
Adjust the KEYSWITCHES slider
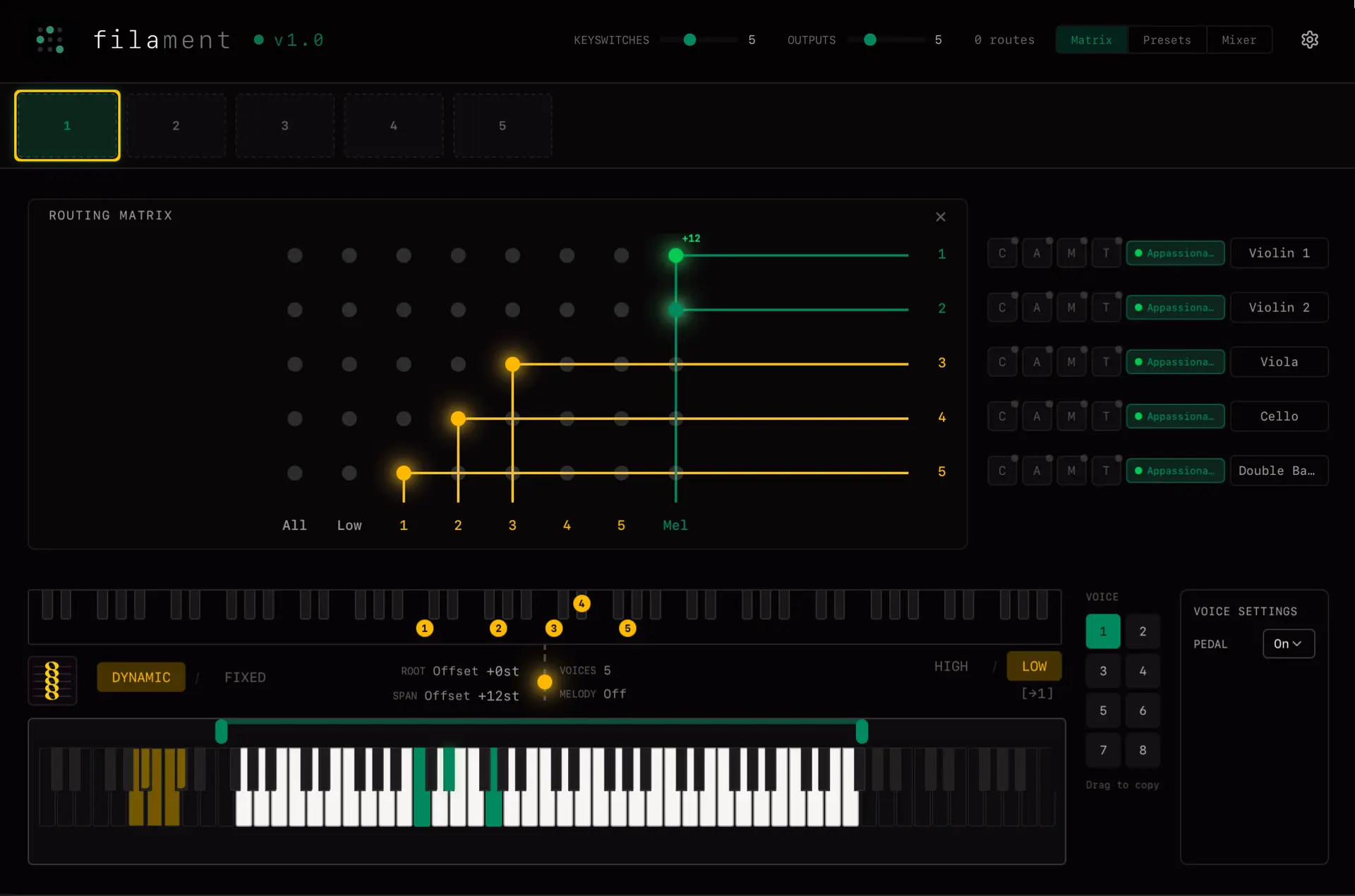pos(689,40)
